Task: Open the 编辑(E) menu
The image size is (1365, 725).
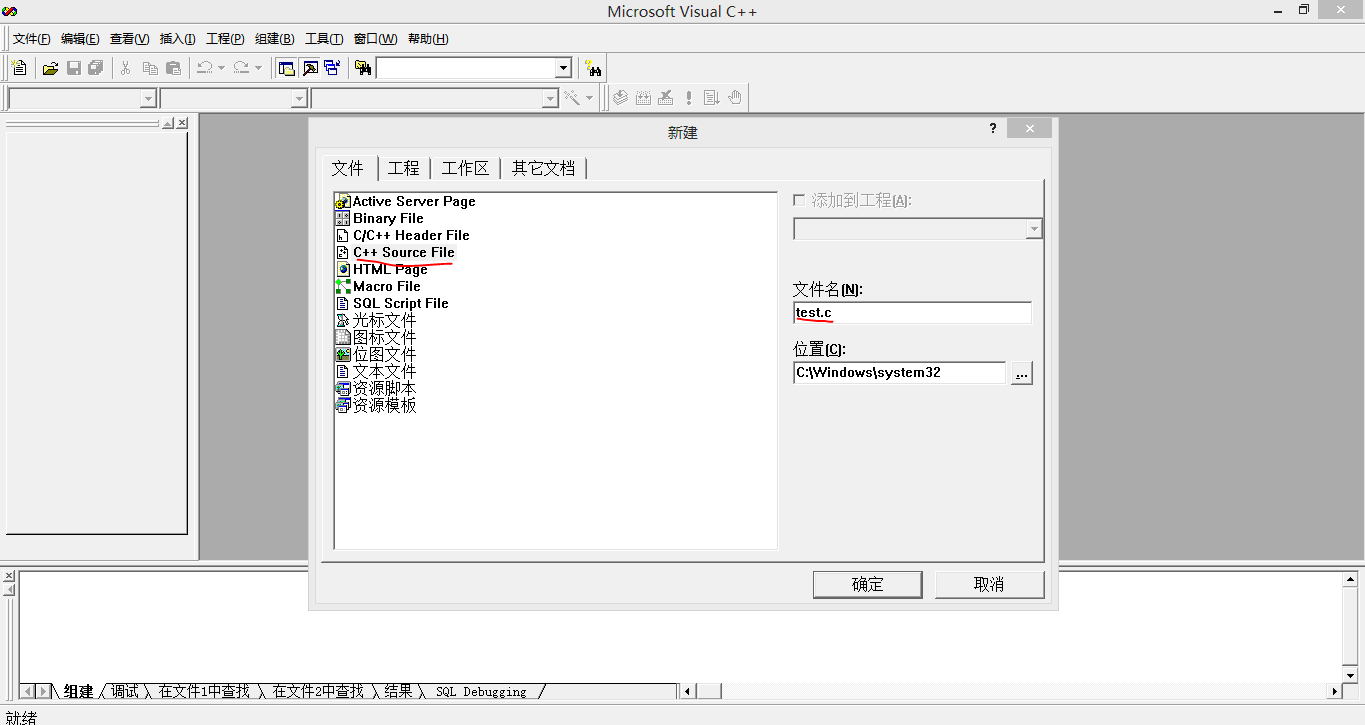Action: click(80, 39)
